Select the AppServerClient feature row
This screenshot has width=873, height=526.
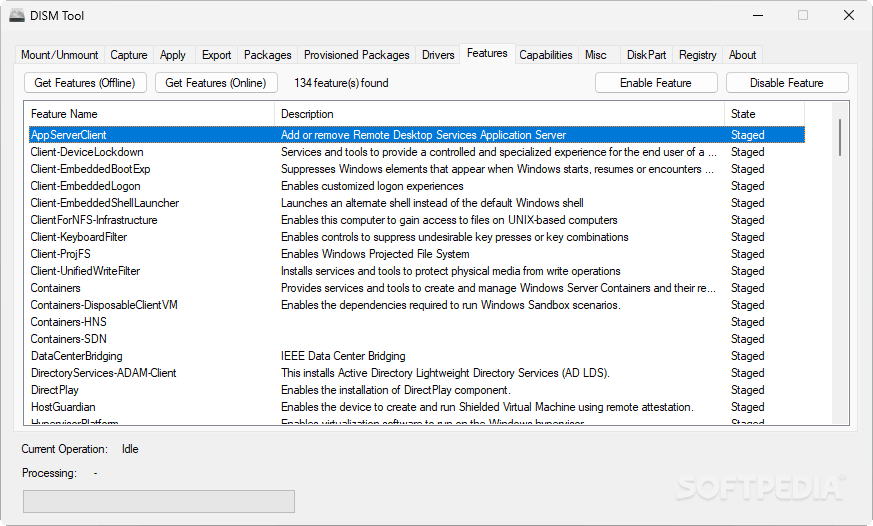(416, 135)
